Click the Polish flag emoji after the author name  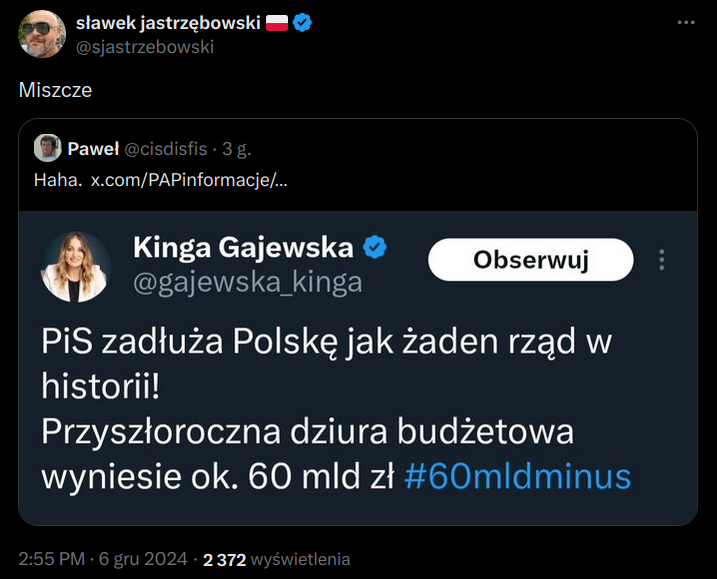pyautogui.click(x=277, y=23)
